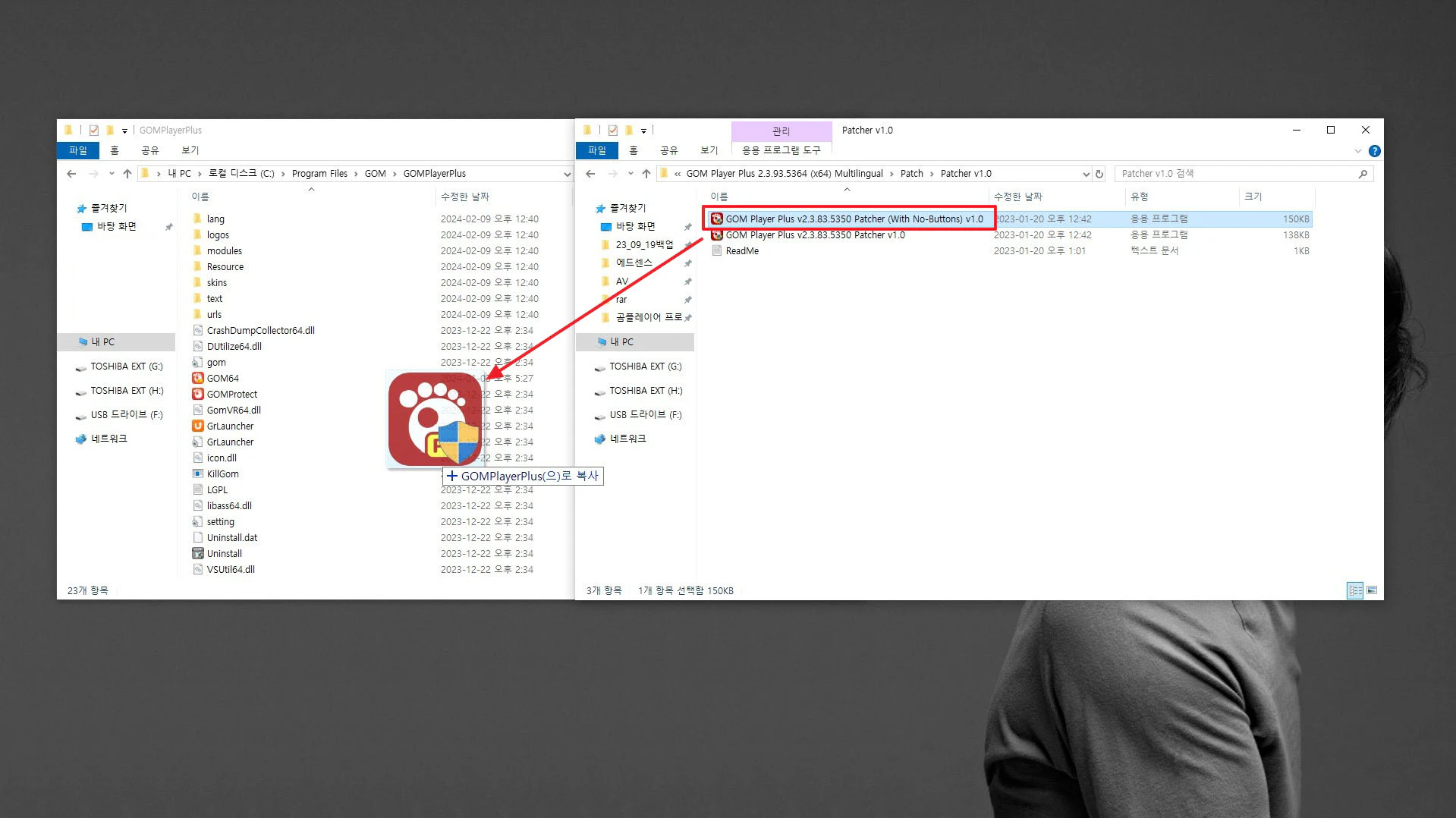Click Patch in the Patcher address breadcrumb

912,174
